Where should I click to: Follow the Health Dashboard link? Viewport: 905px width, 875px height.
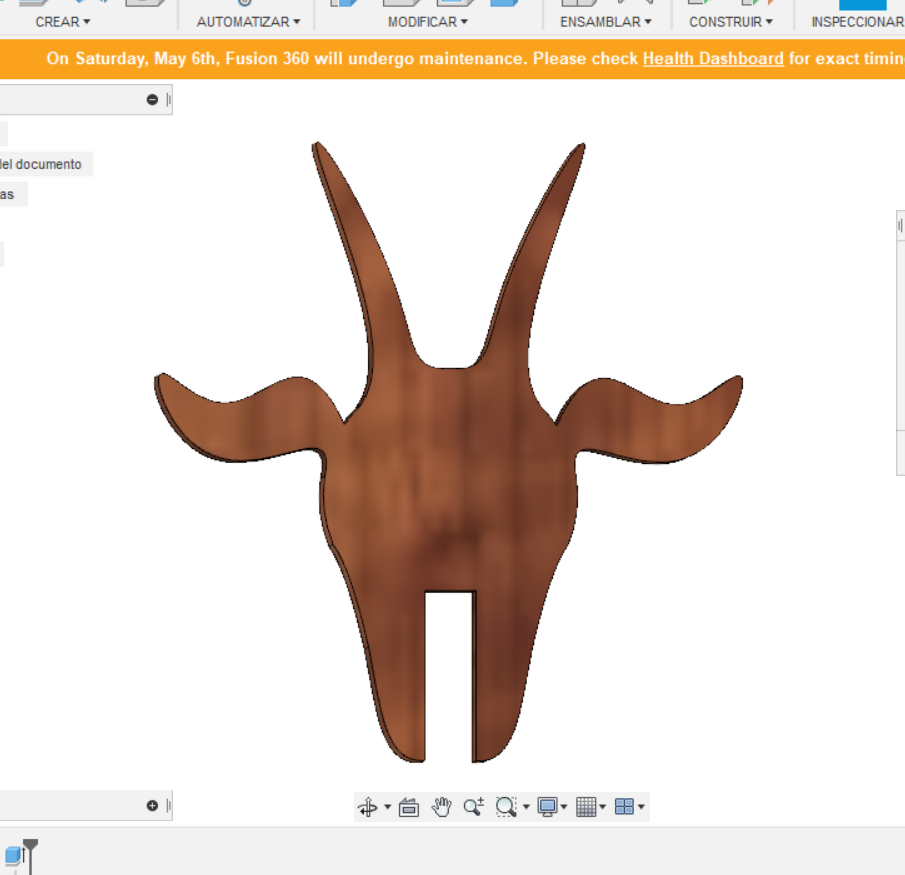[713, 58]
